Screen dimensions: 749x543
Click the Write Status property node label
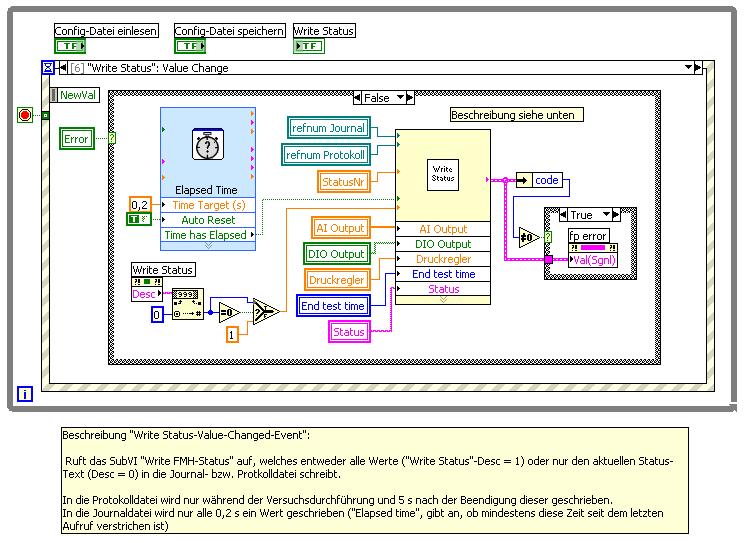tap(163, 270)
